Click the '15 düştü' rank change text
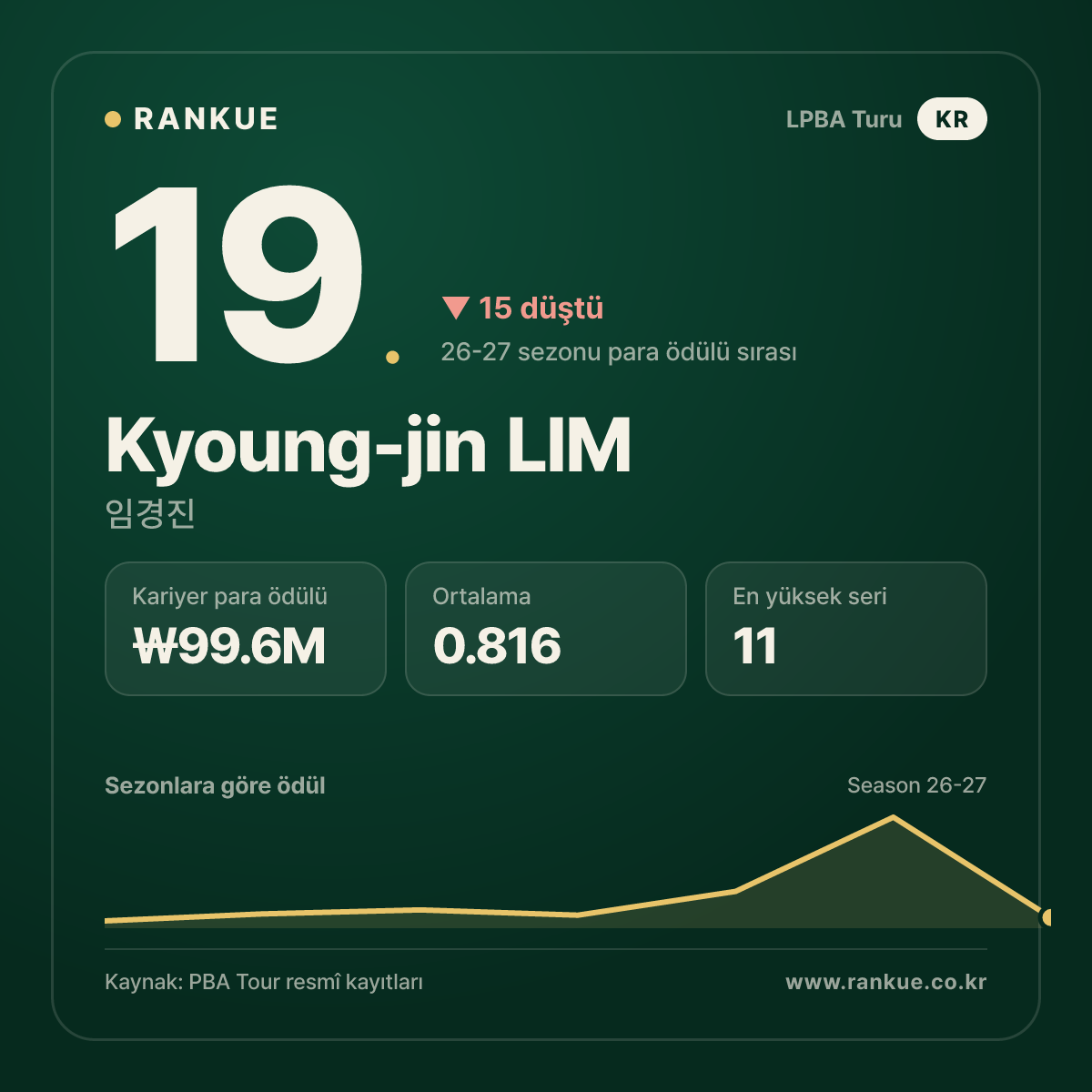Viewport: 1092px width, 1092px height. (541, 308)
